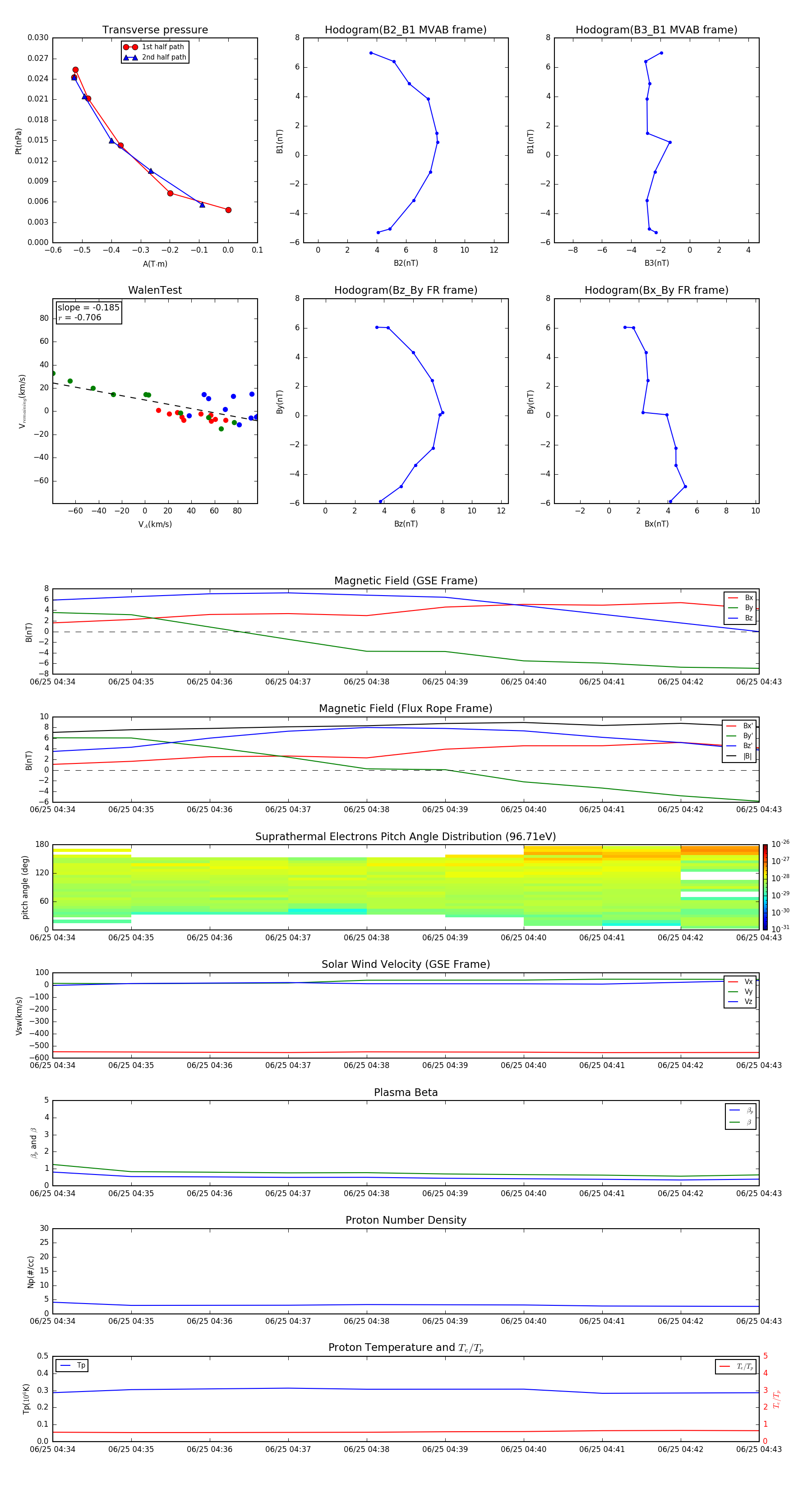This screenshot has height=1489, width=812.
Task: Click the Suprathermal Electrons Pitch Angle Distribution title
Action: tap(406, 837)
